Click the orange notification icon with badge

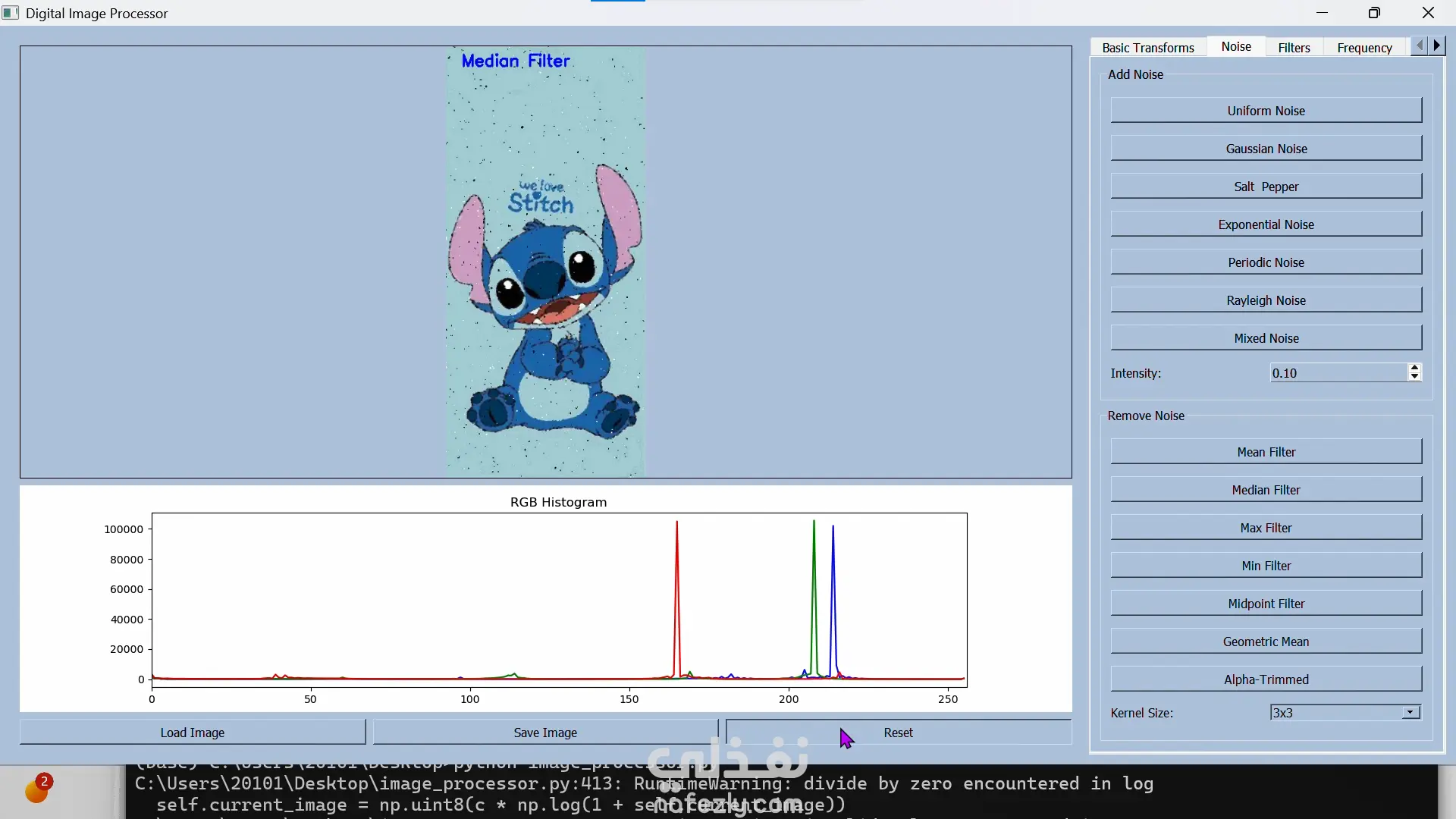pyautogui.click(x=36, y=789)
